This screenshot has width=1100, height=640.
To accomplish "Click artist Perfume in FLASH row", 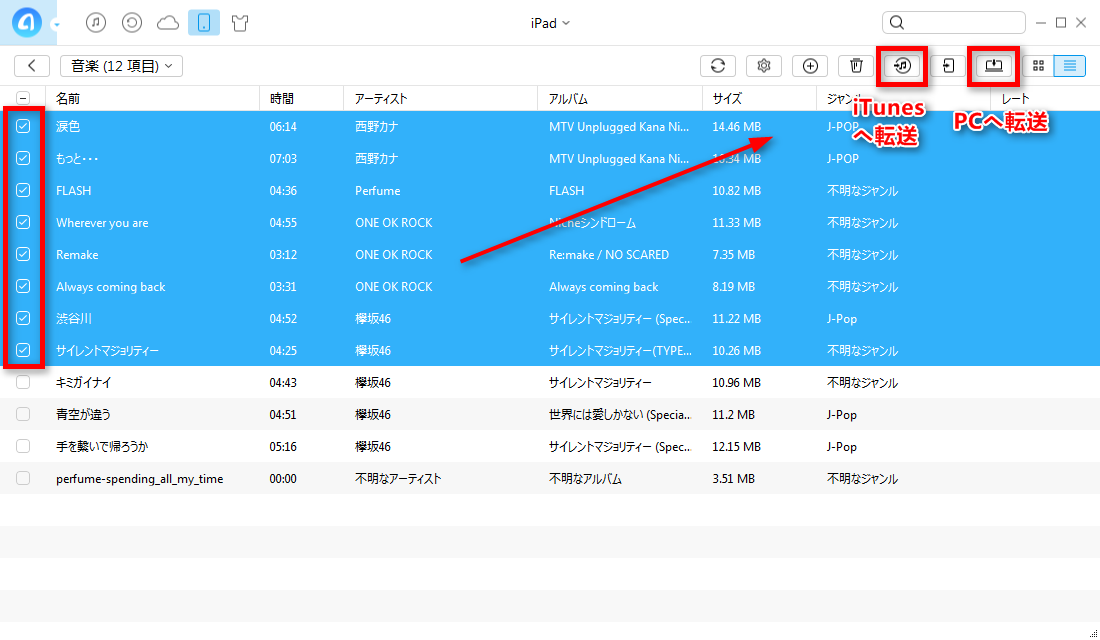I will pos(377,191).
